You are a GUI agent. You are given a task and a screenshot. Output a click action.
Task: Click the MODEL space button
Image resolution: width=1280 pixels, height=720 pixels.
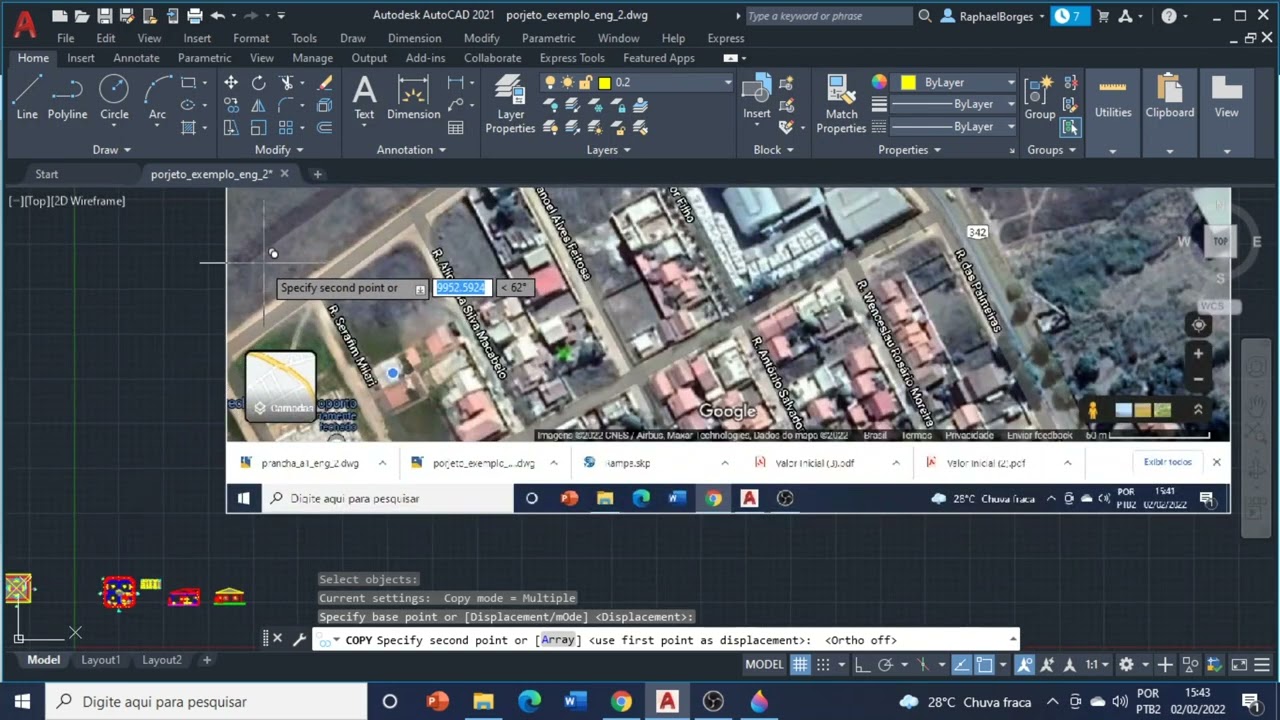pyautogui.click(x=764, y=664)
